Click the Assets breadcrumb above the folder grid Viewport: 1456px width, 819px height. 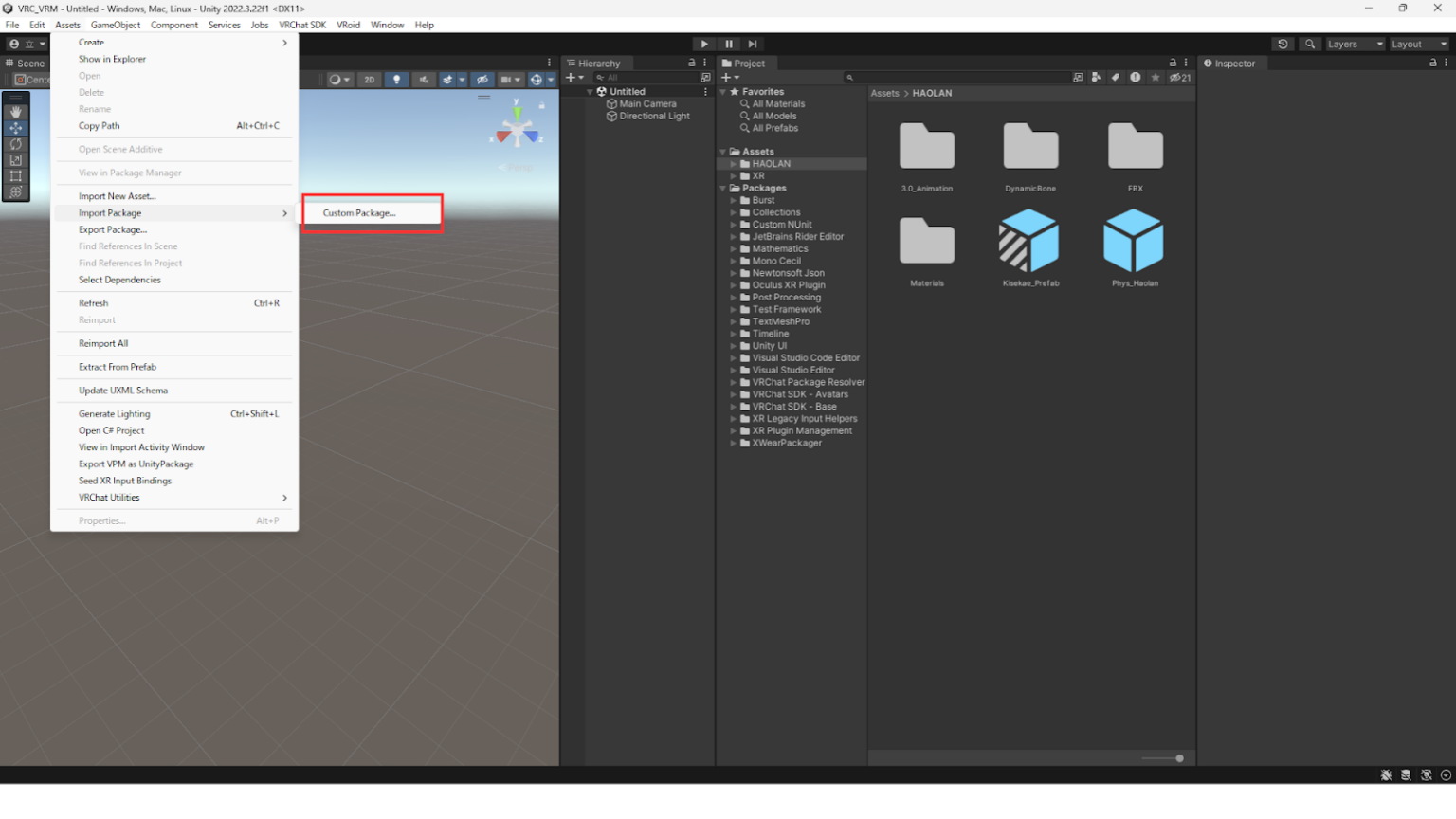(884, 93)
